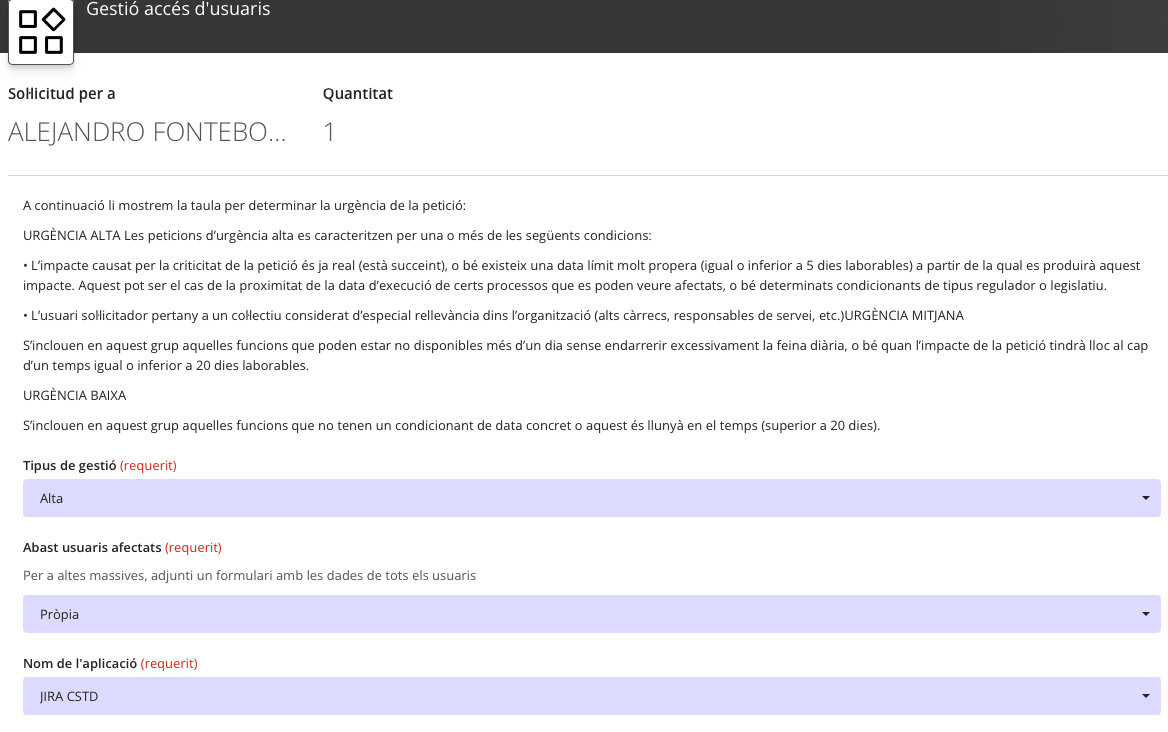This screenshot has height=732, width=1168.
Task: Click the Quantitat value 1
Action: (x=329, y=132)
